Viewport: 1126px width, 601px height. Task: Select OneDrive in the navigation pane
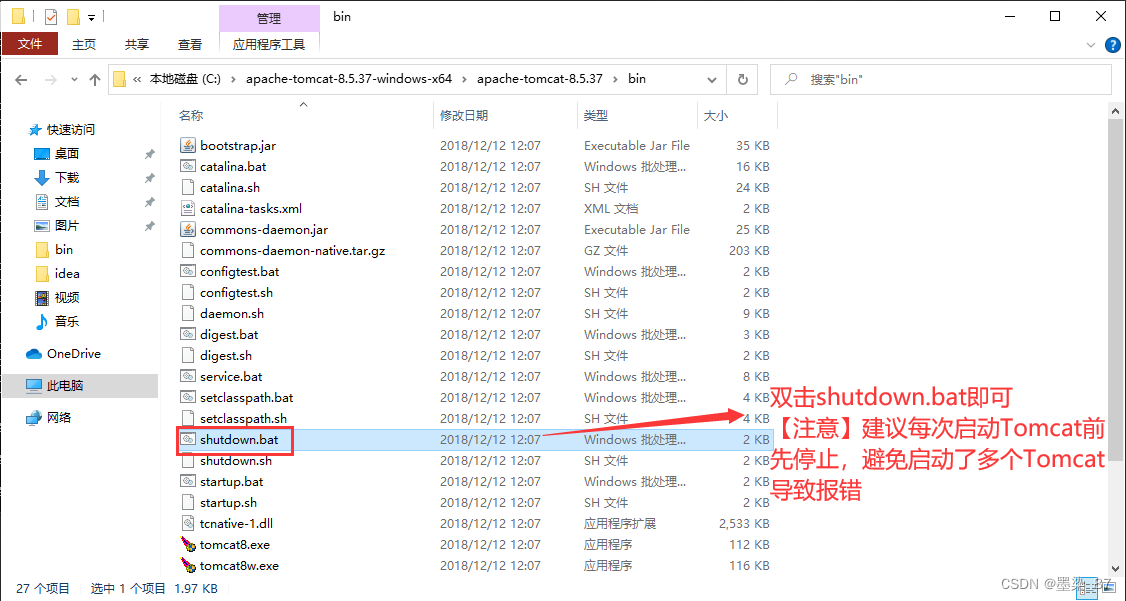[73, 353]
